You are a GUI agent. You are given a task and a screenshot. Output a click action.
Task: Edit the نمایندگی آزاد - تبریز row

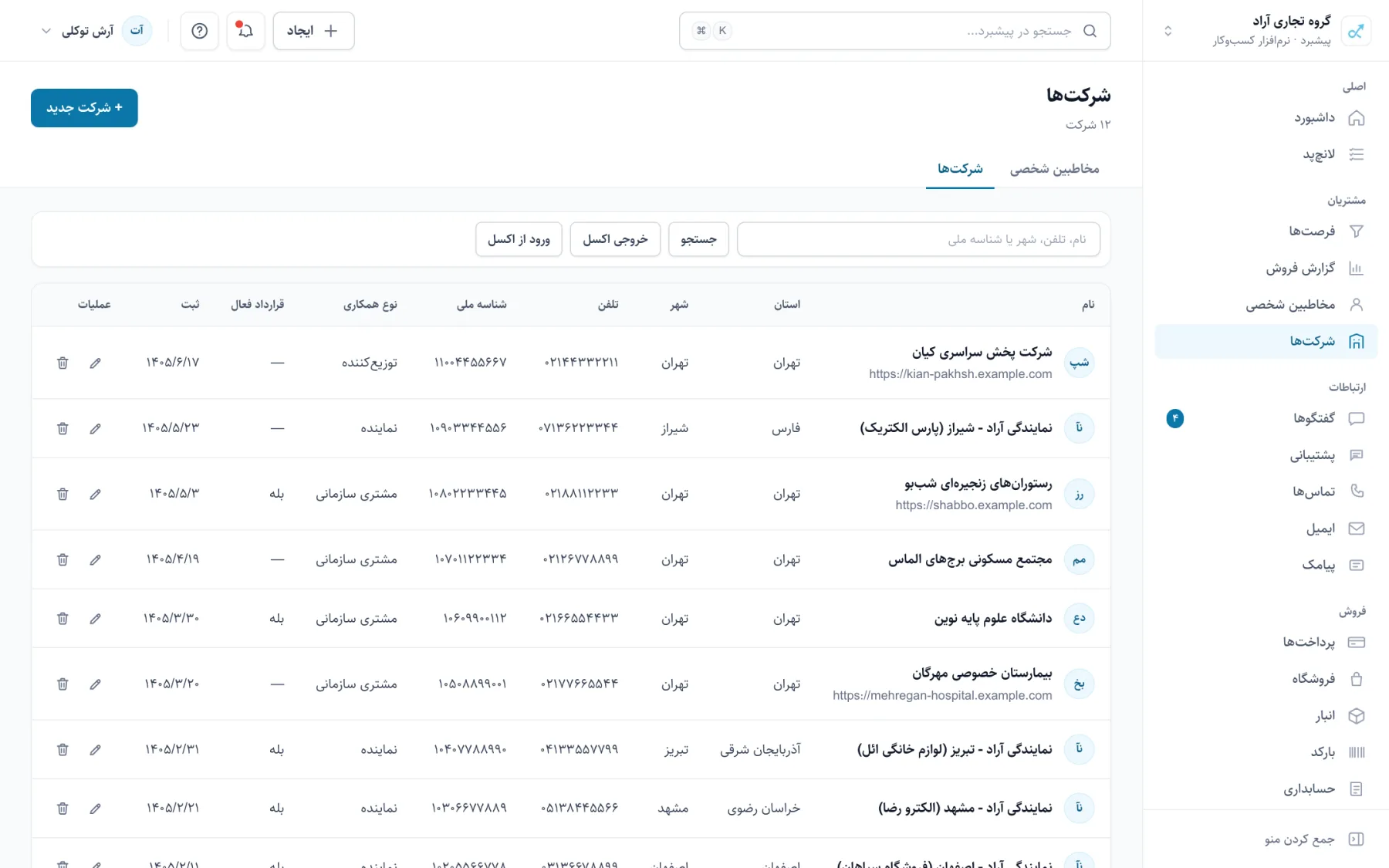tap(95, 749)
